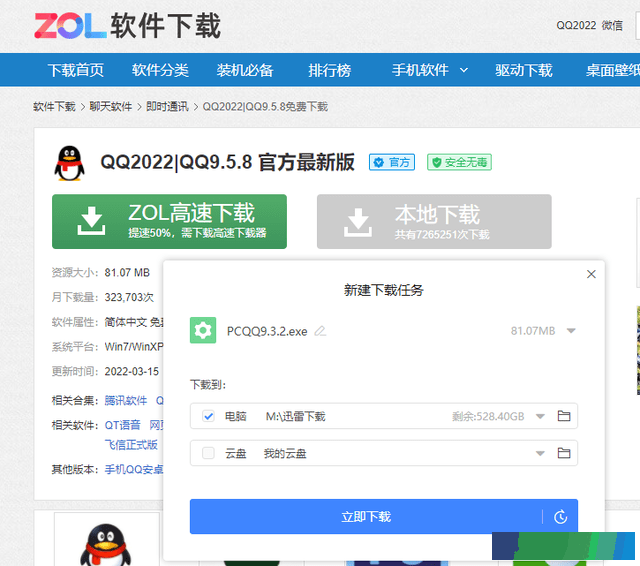The width and height of the screenshot is (640, 566).
Task: Click the 微信 hot search link
Action: (612, 25)
